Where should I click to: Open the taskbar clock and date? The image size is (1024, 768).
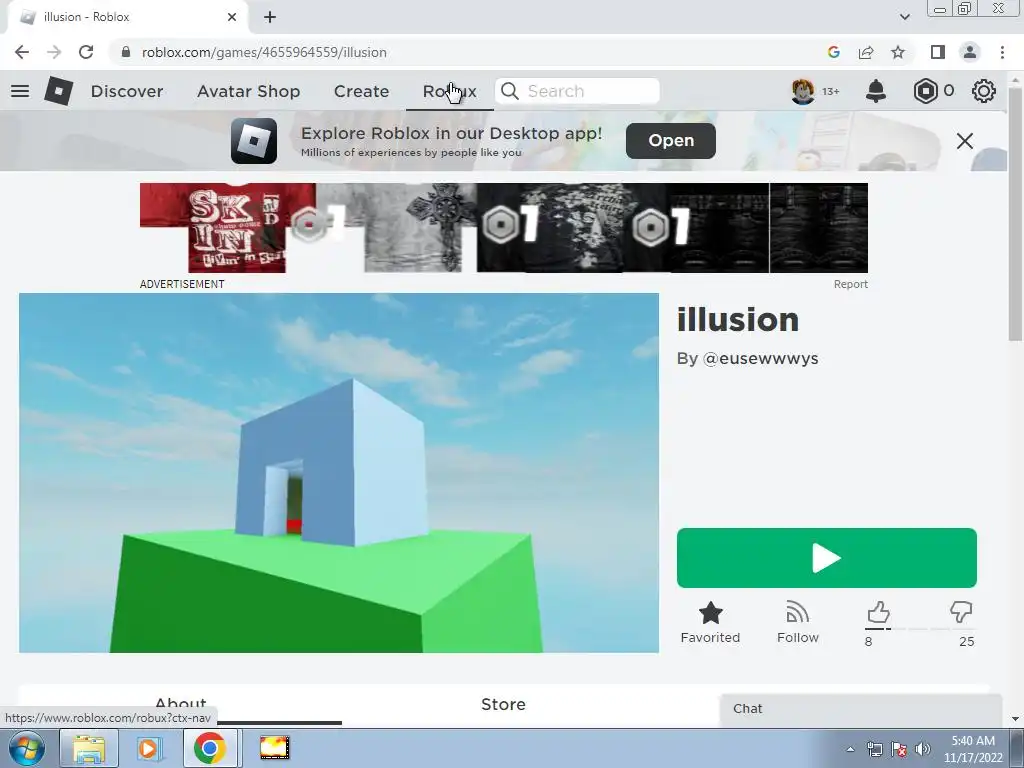click(x=973, y=749)
